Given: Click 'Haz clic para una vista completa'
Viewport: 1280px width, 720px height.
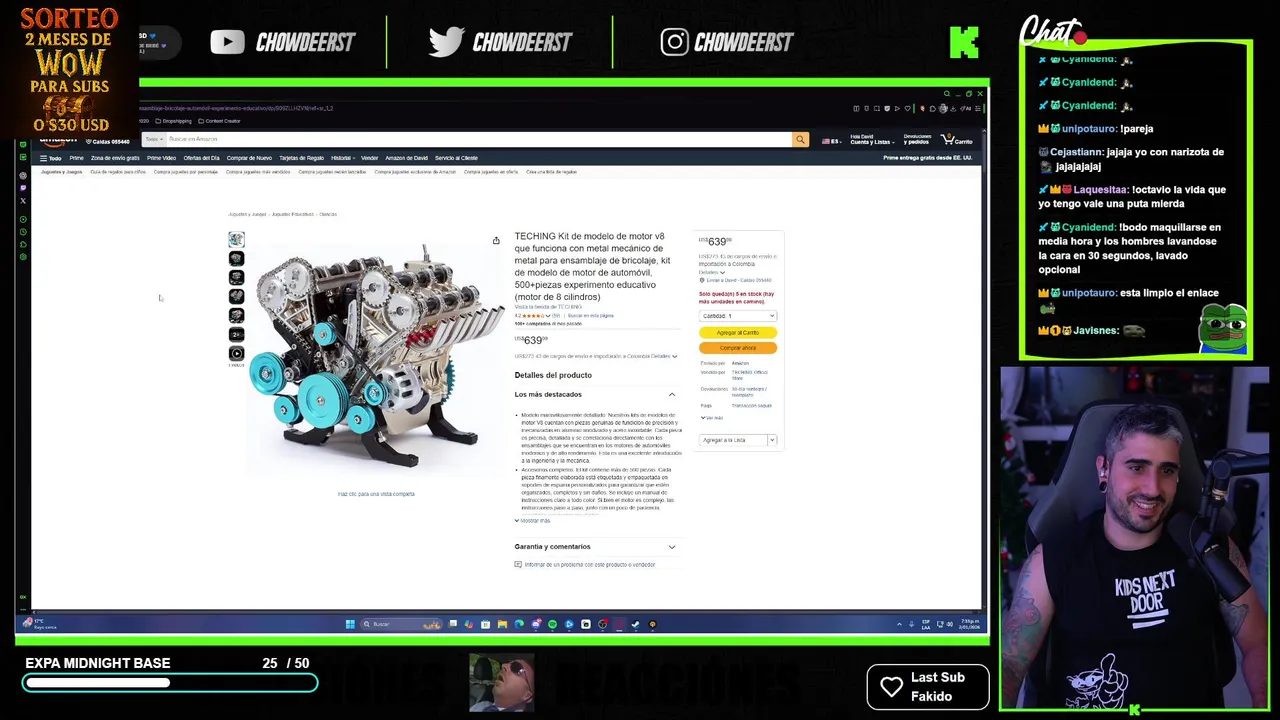Looking at the screenshot, I should click(376, 494).
